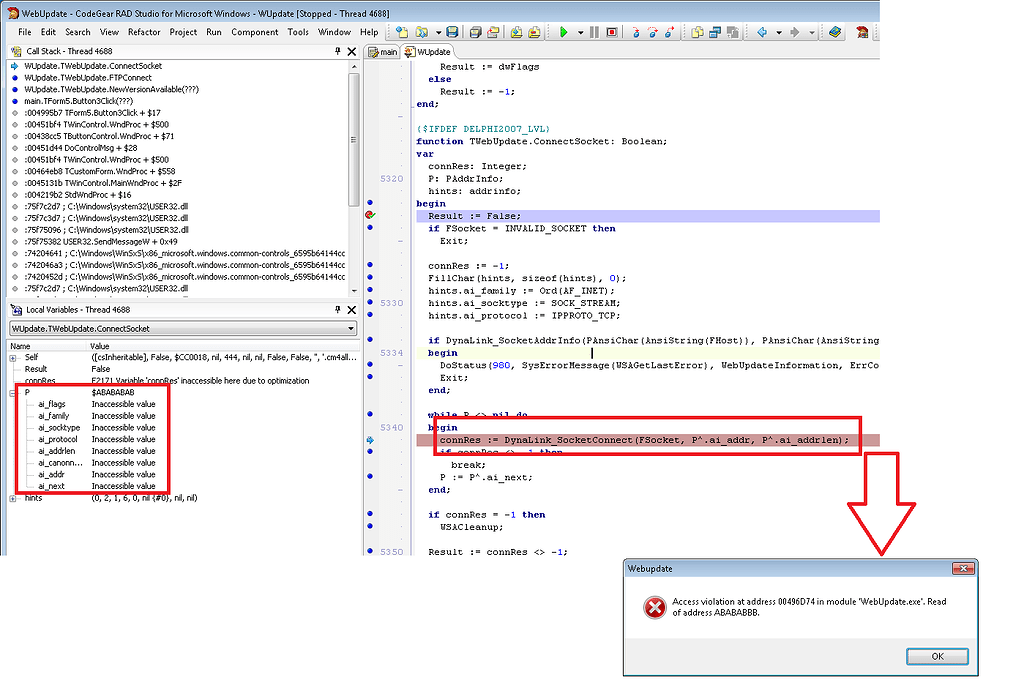Open a file with the Open icon
The width and height of the screenshot is (1024, 690).
tap(422, 32)
